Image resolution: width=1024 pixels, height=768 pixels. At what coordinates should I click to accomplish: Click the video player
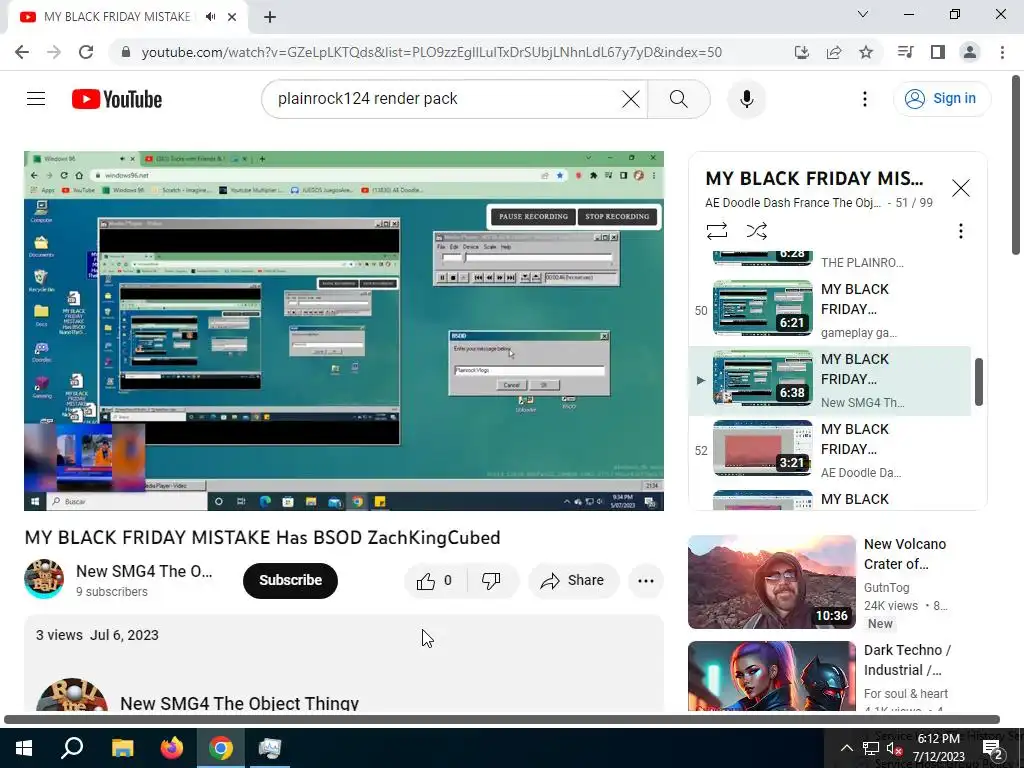(344, 330)
